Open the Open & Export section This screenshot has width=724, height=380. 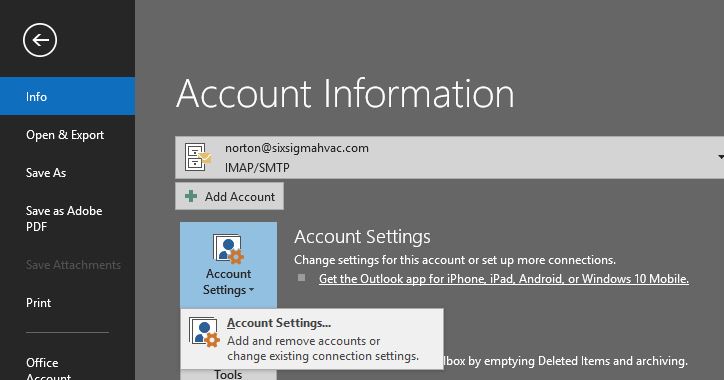click(65, 135)
